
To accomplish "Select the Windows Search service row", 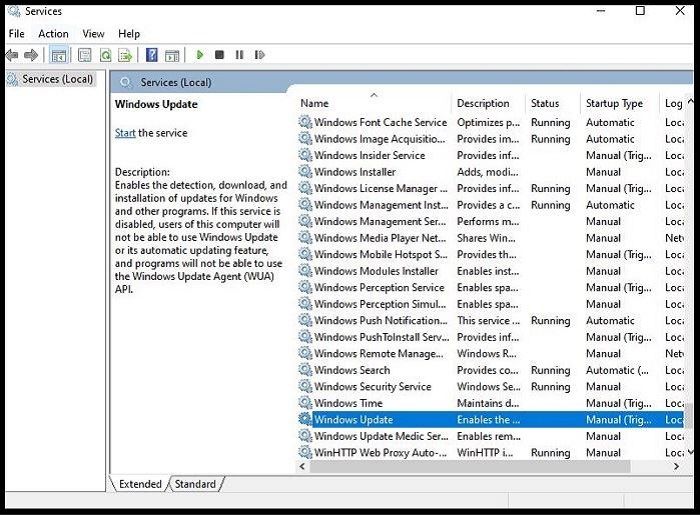I will (352, 370).
